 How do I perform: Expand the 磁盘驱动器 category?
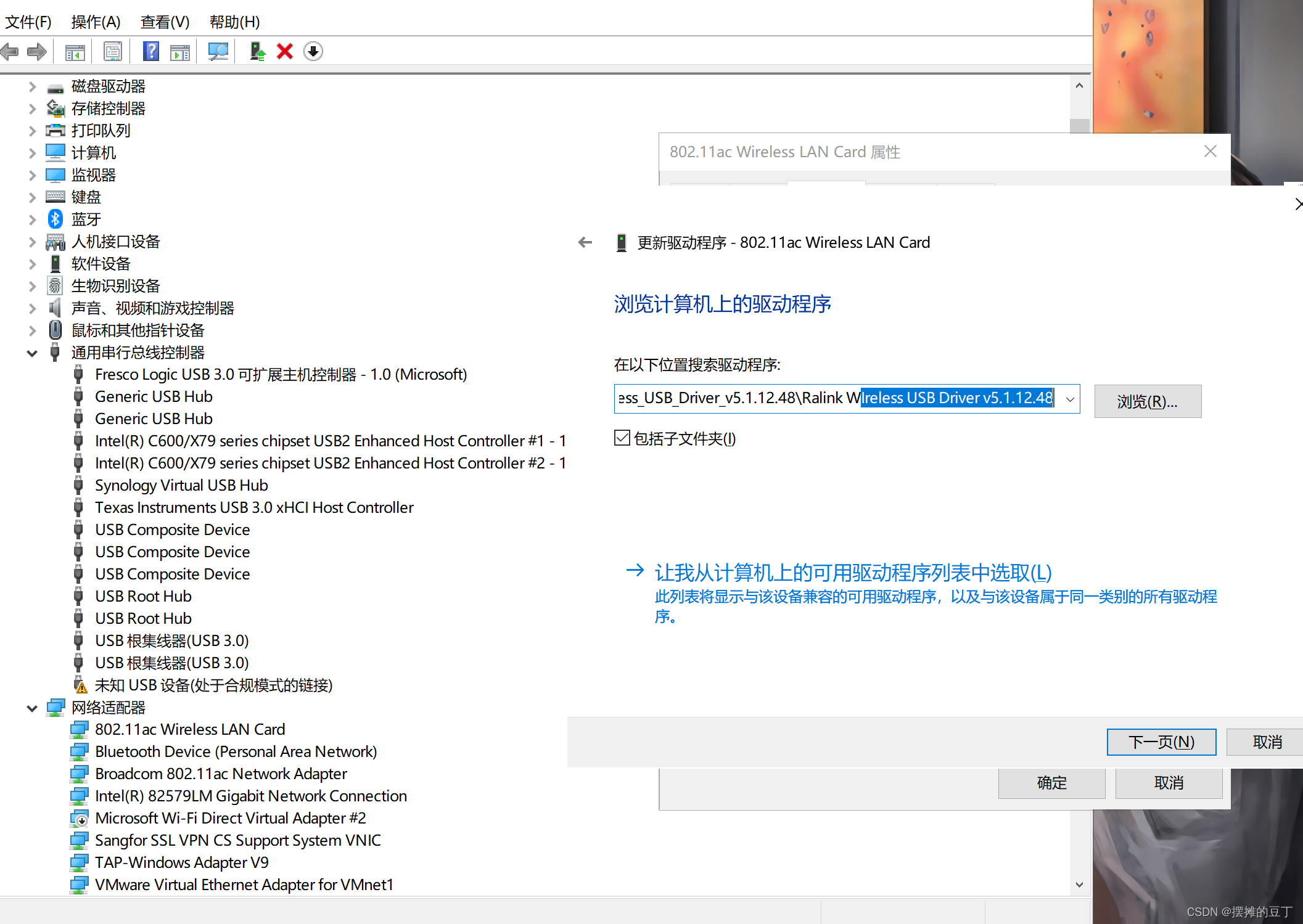pyautogui.click(x=32, y=87)
